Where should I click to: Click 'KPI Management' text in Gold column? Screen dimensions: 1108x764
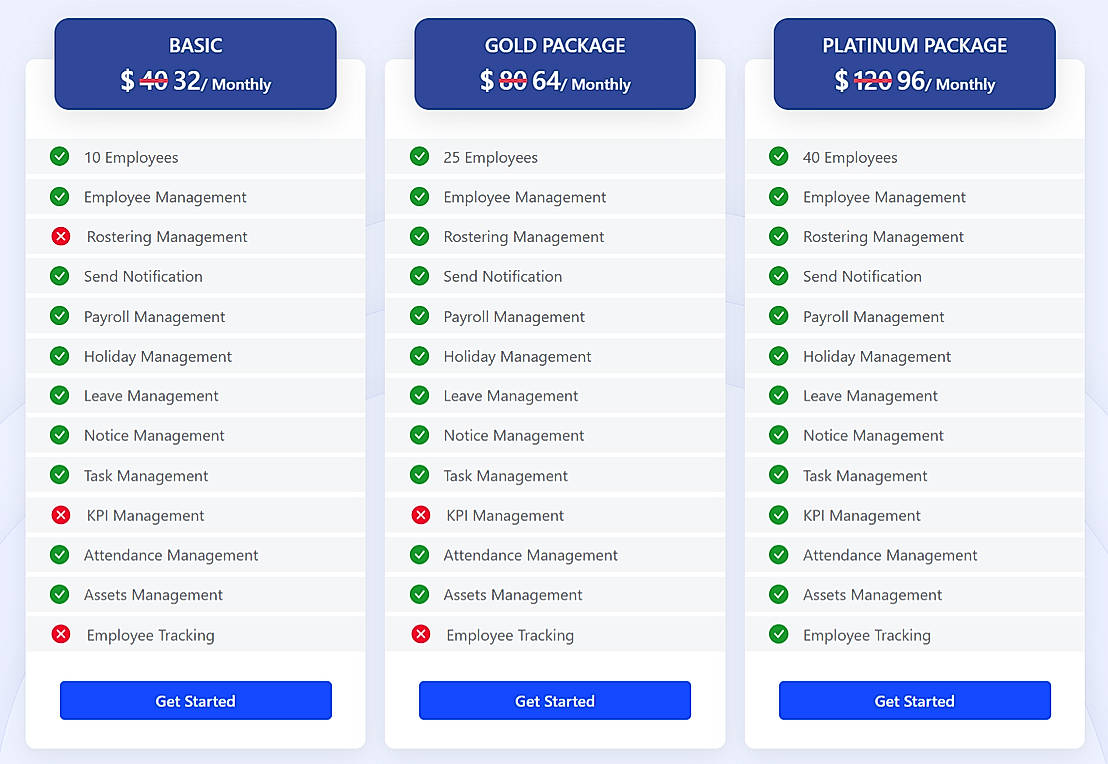point(505,516)
